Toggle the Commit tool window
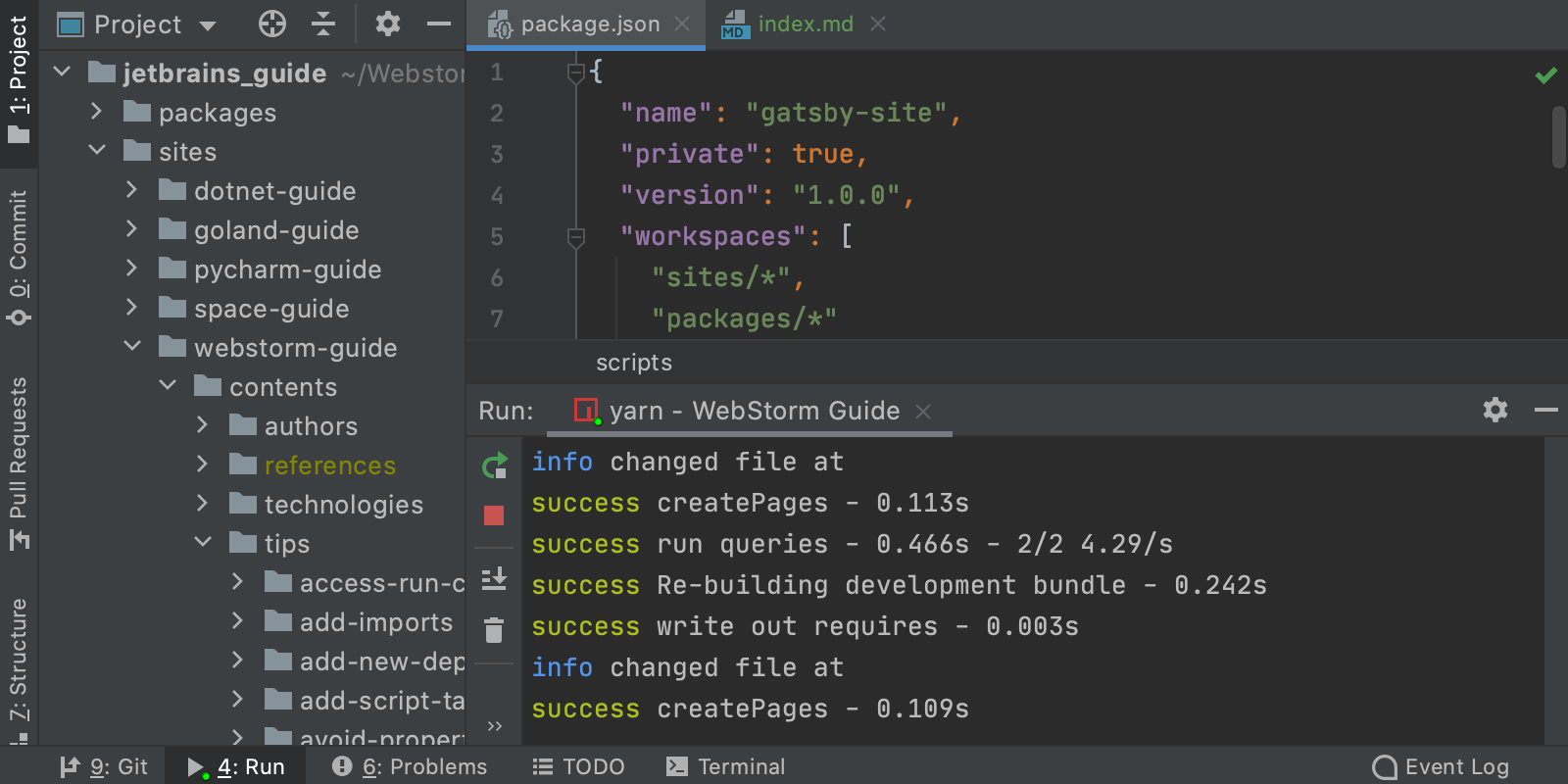This screenshot has height=784, width=1568. pos(19,257)
